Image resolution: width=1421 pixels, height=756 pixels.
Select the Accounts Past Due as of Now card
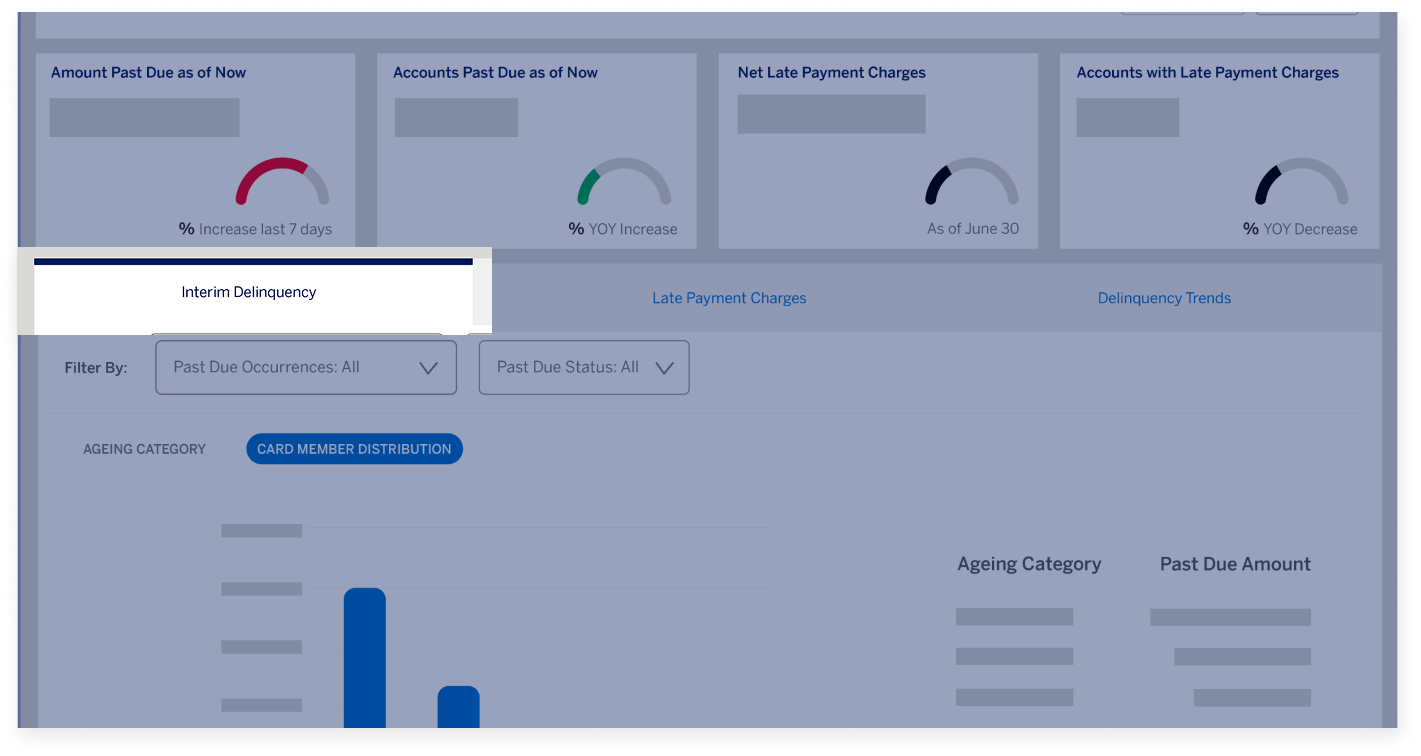tap(537, 150)
